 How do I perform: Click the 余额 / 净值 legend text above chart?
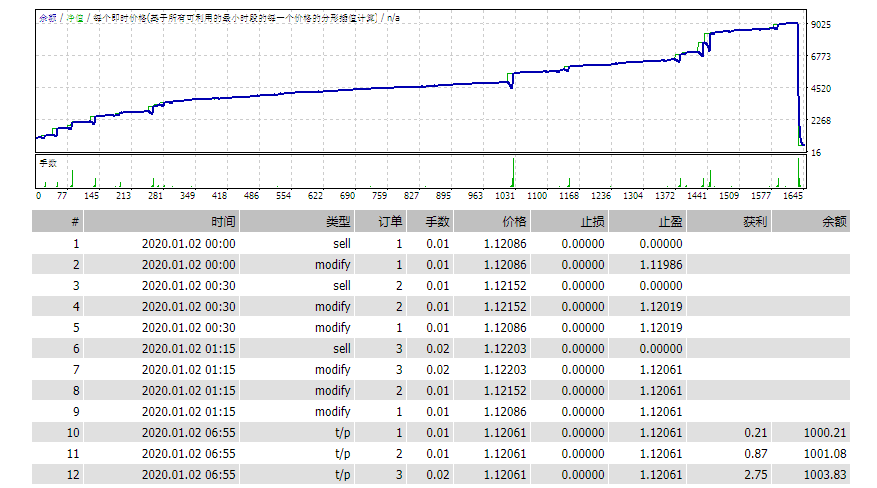point(62,18)
